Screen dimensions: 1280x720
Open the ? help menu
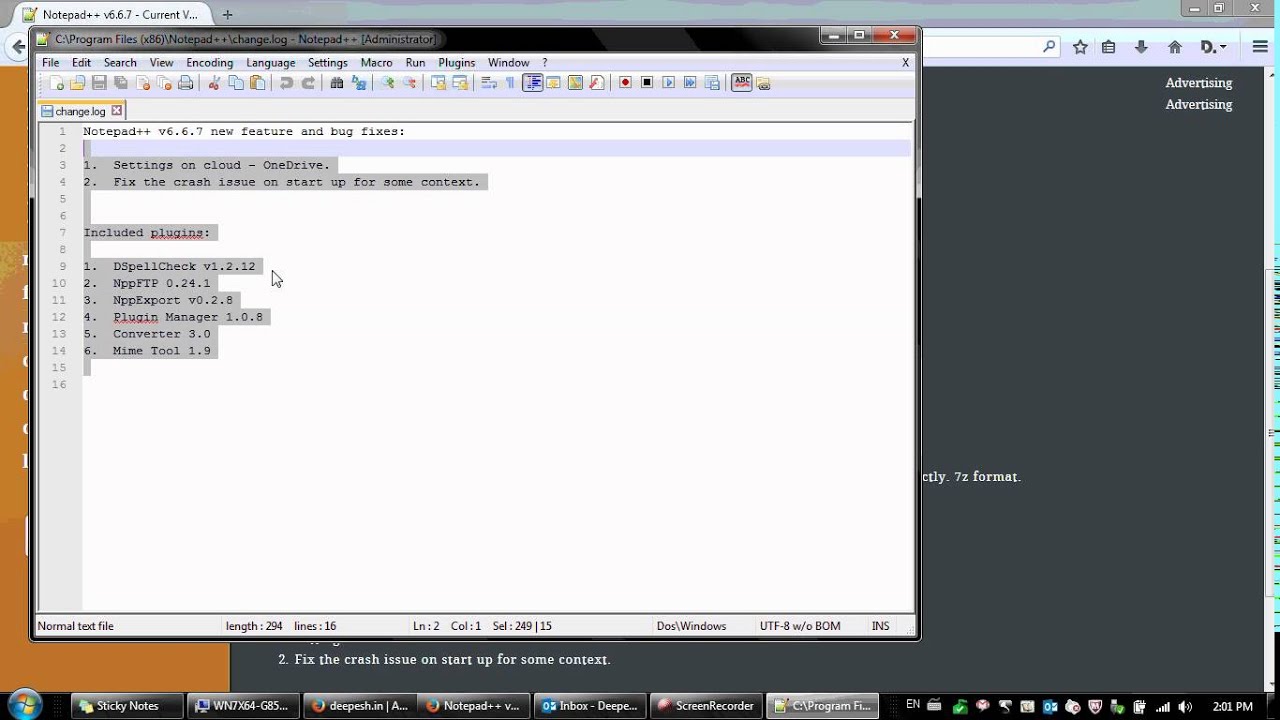(545, 62)
